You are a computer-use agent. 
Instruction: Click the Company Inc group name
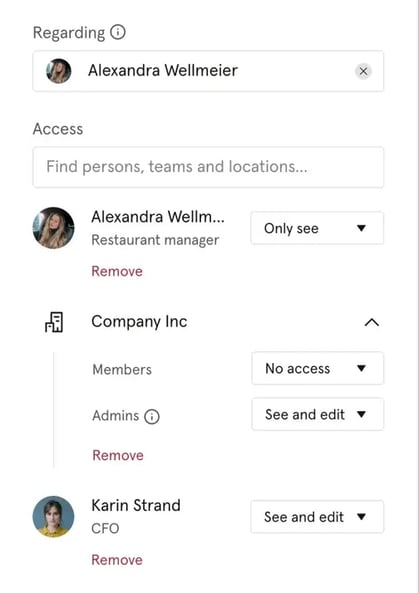(139, 322)
